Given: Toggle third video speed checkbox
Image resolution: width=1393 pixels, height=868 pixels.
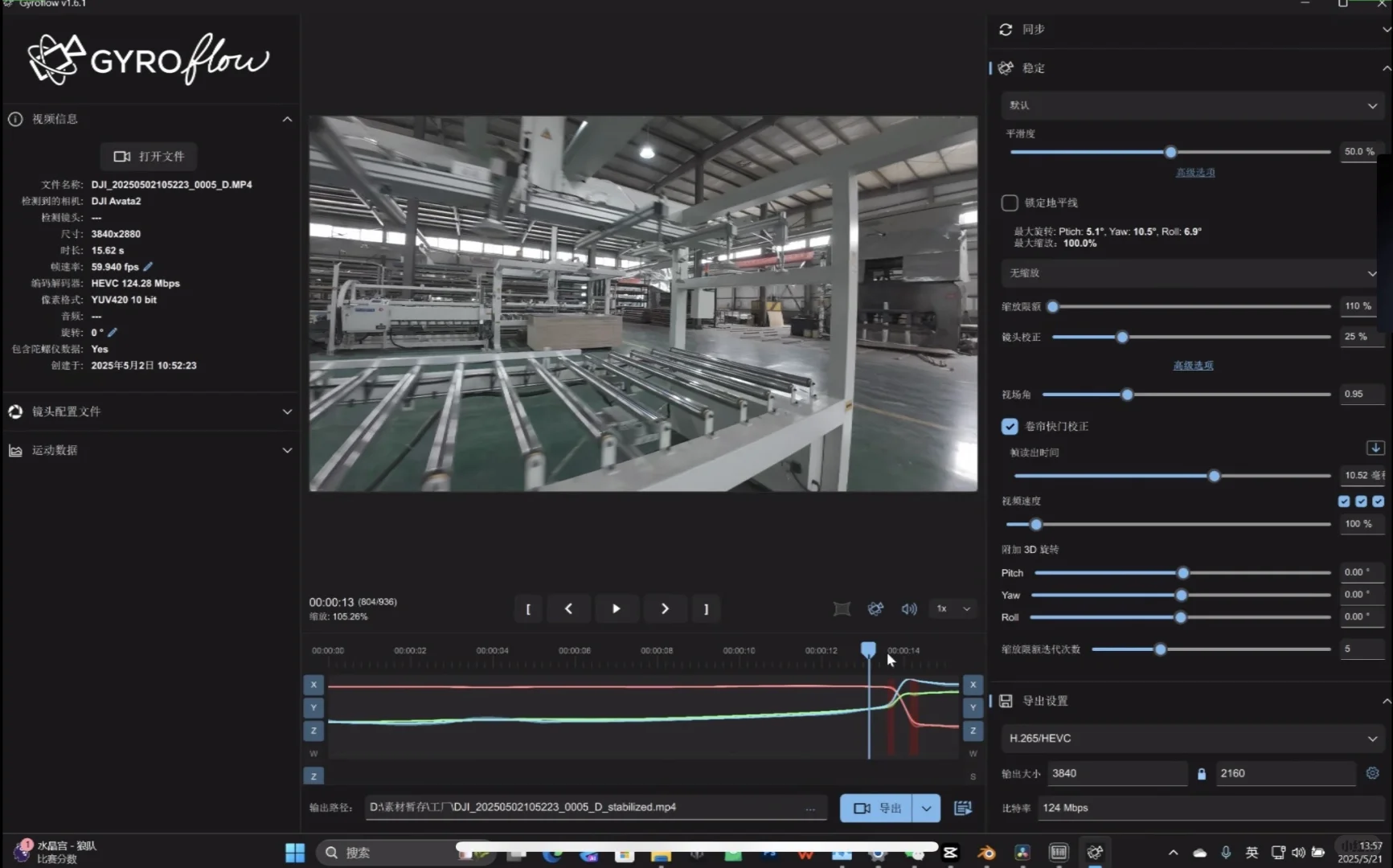Looking at the screenshot, I should (1379, 502).
